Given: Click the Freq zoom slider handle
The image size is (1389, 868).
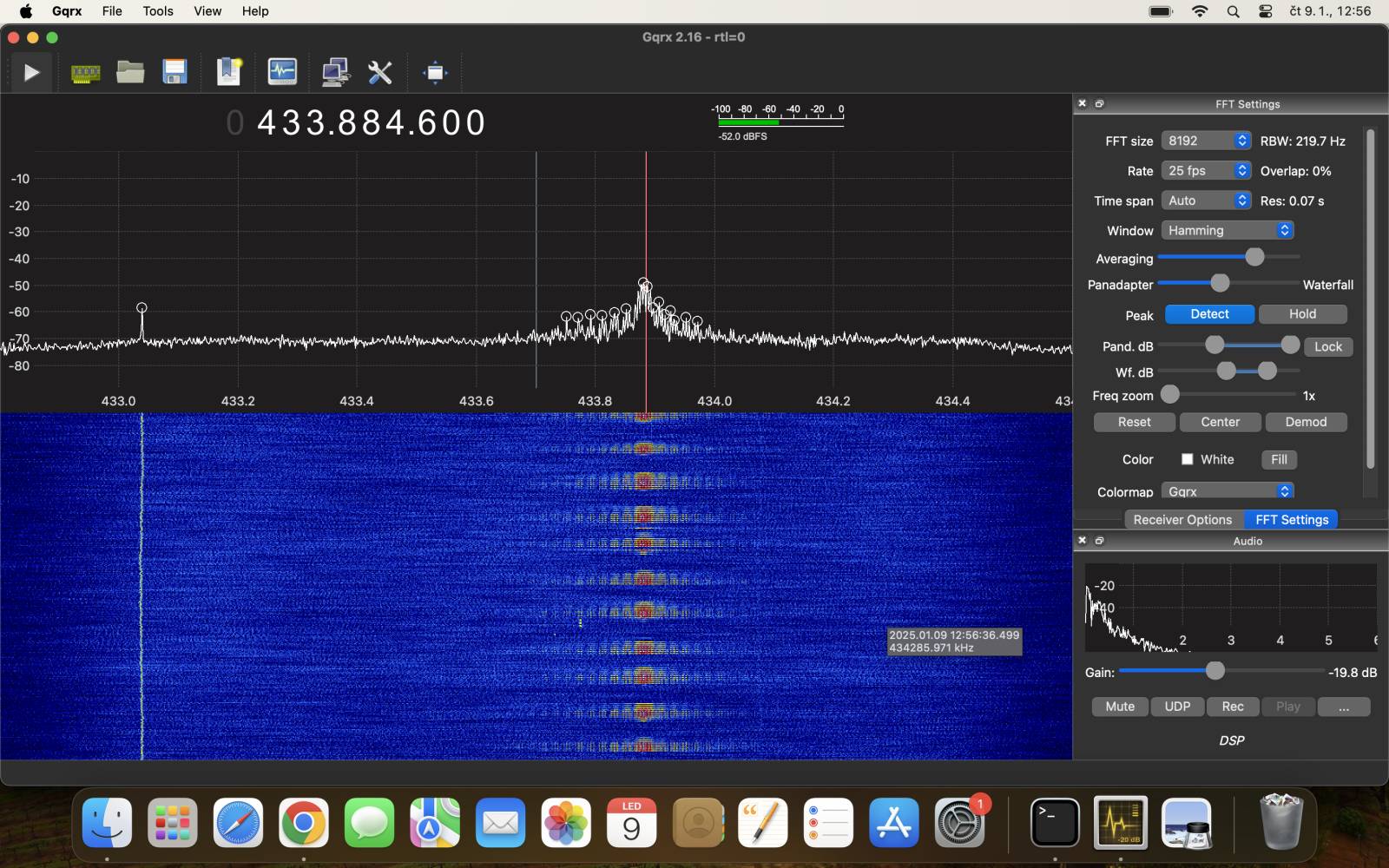Looking at the screenshot, I should [x=1170, y=395].
